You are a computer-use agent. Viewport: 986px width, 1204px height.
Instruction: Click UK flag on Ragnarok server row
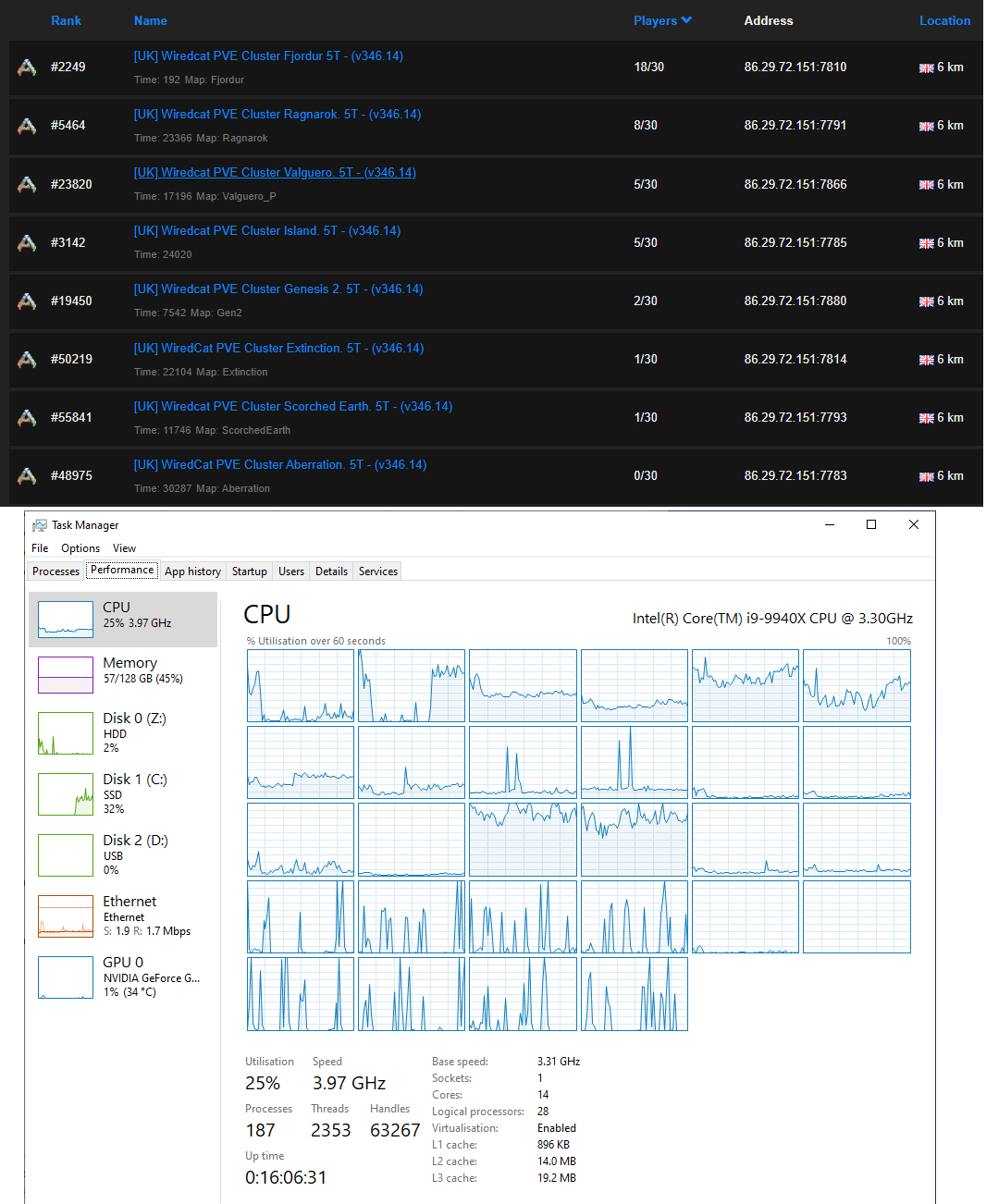[x=926, y=126]
